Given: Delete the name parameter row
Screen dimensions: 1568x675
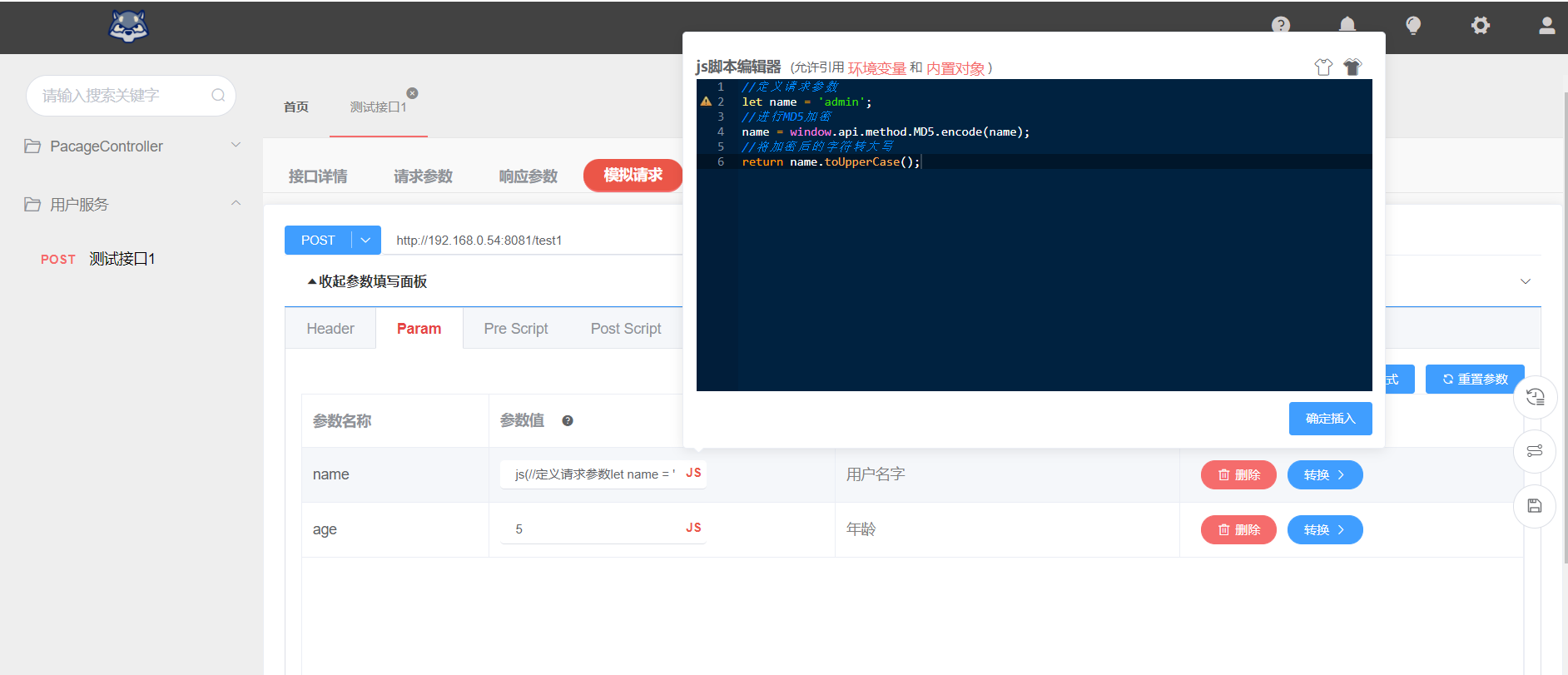Looking at the screenshot, I should coord(1238,474).
